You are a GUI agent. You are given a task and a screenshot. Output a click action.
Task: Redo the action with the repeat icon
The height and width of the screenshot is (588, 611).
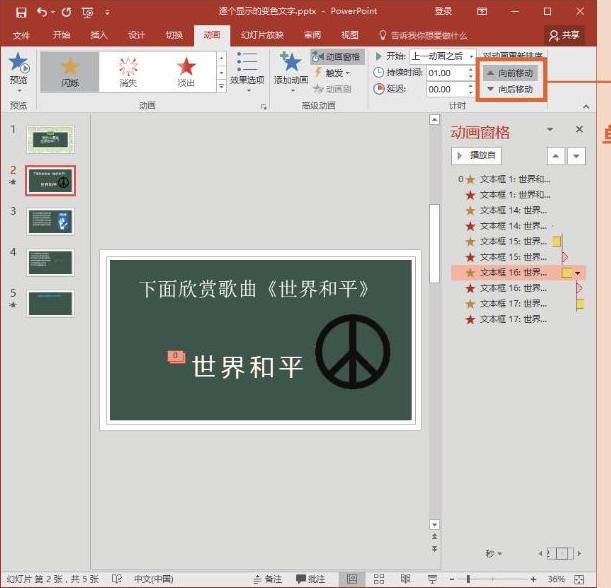[66, 12]
